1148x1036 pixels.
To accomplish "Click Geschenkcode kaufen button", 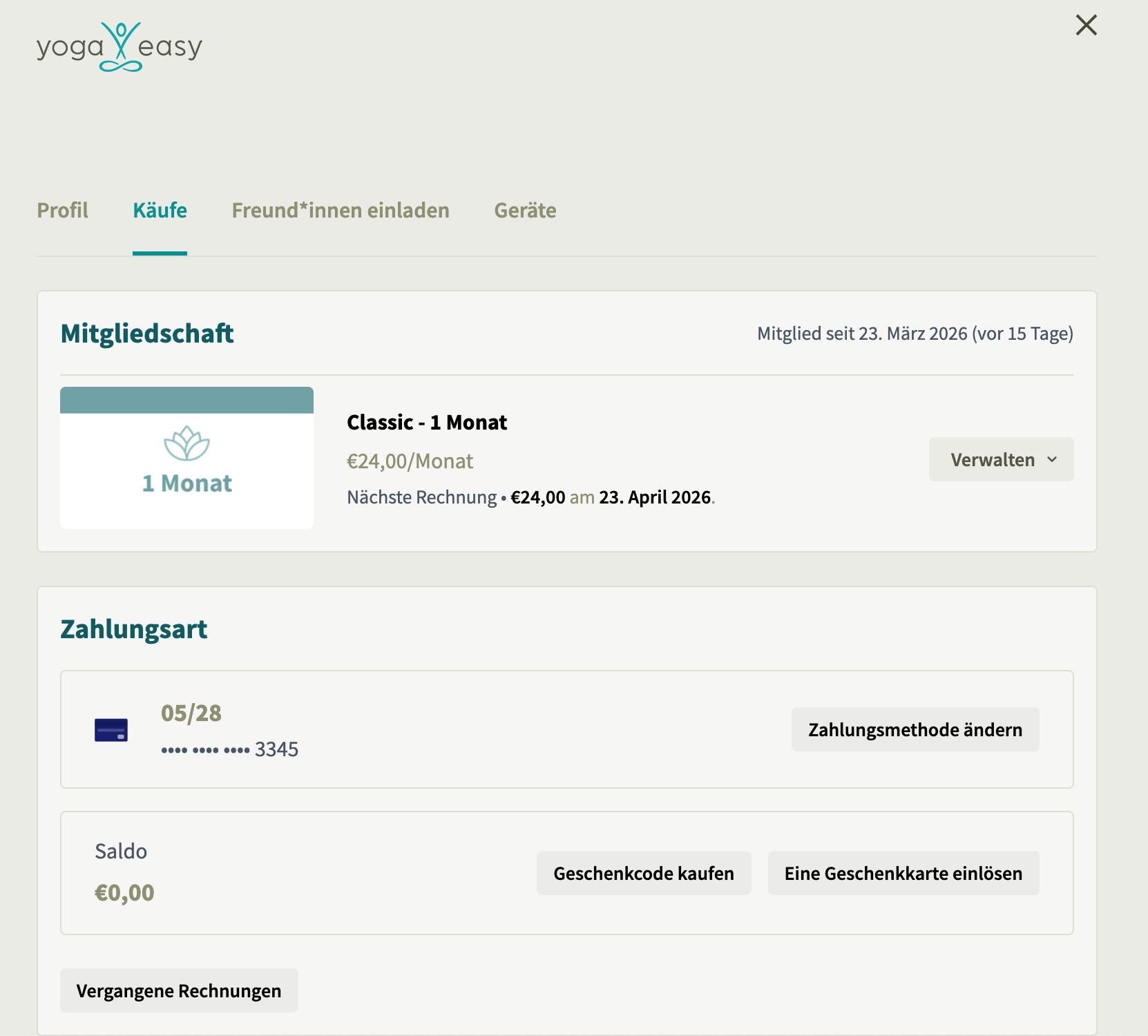I will coord(644,873).
